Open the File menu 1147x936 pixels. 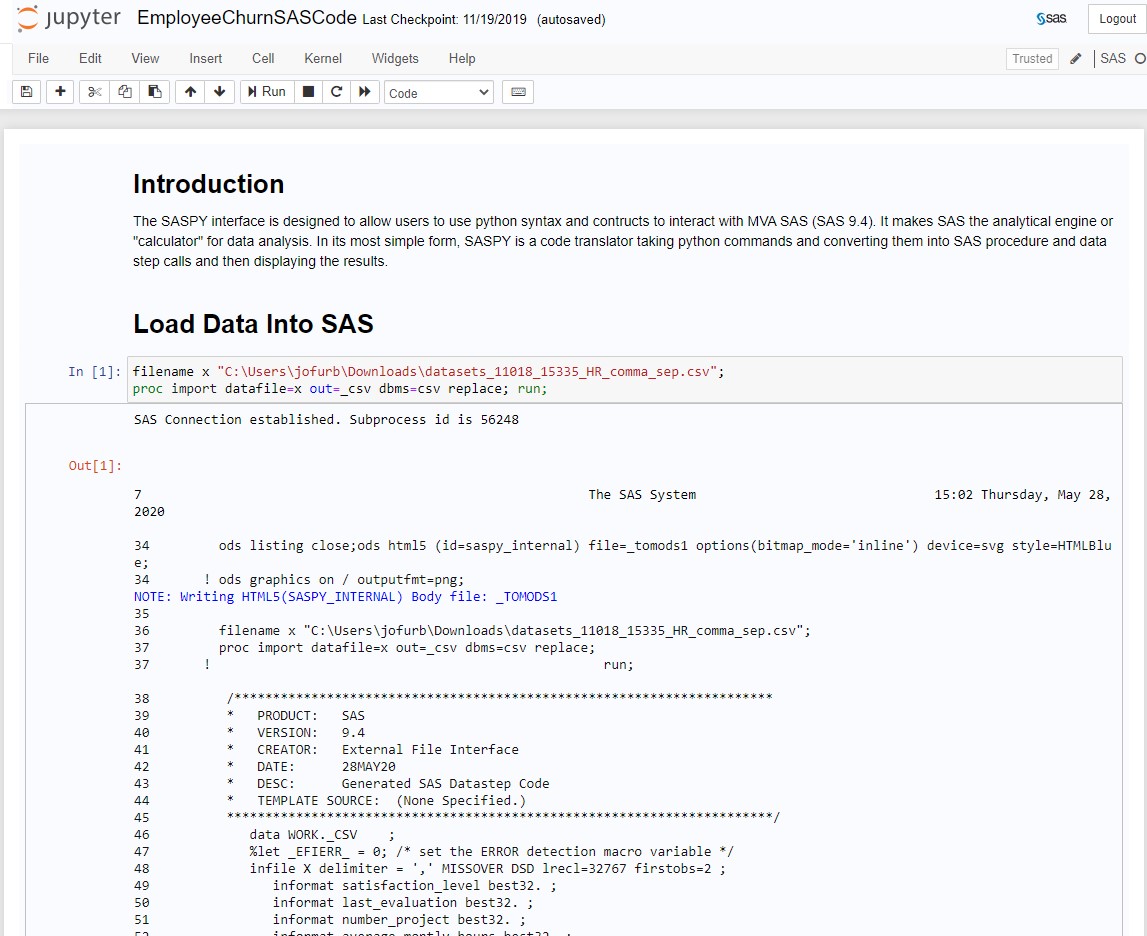(38, 58)
